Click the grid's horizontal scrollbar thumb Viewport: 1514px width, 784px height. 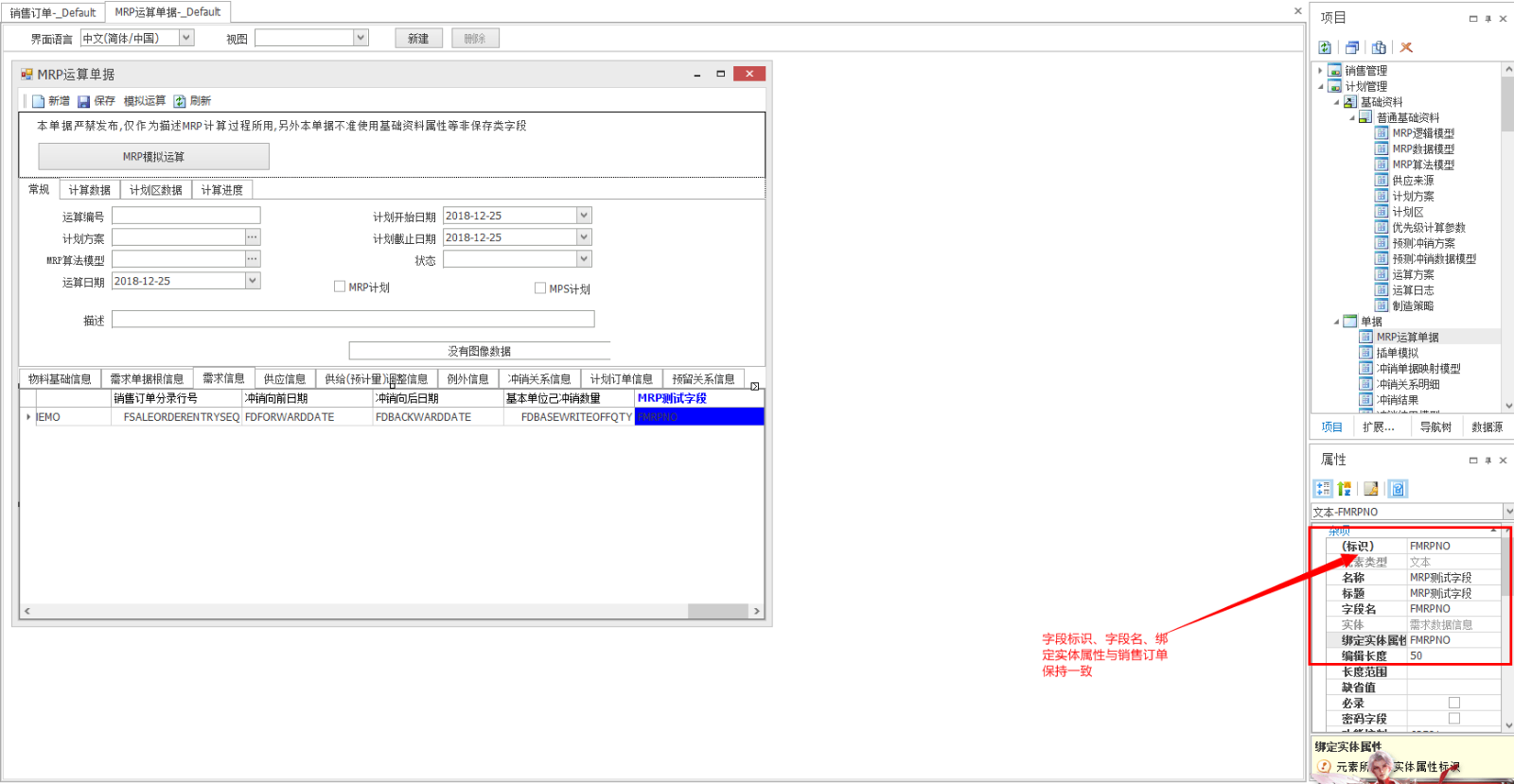coord(717,611)
